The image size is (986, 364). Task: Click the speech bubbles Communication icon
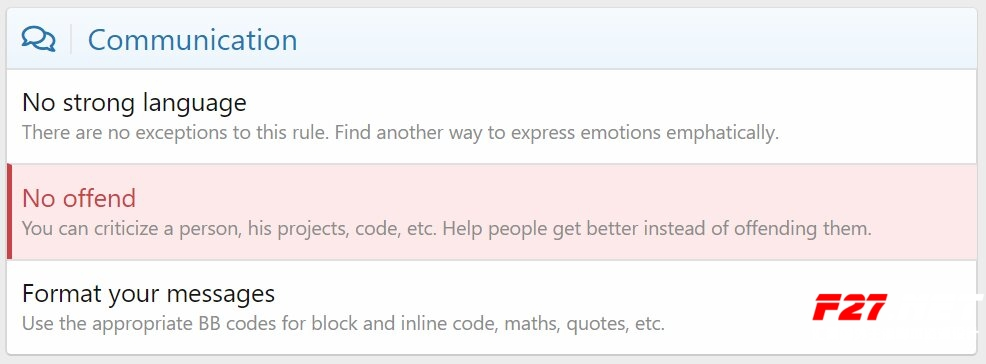pos(38,39)
